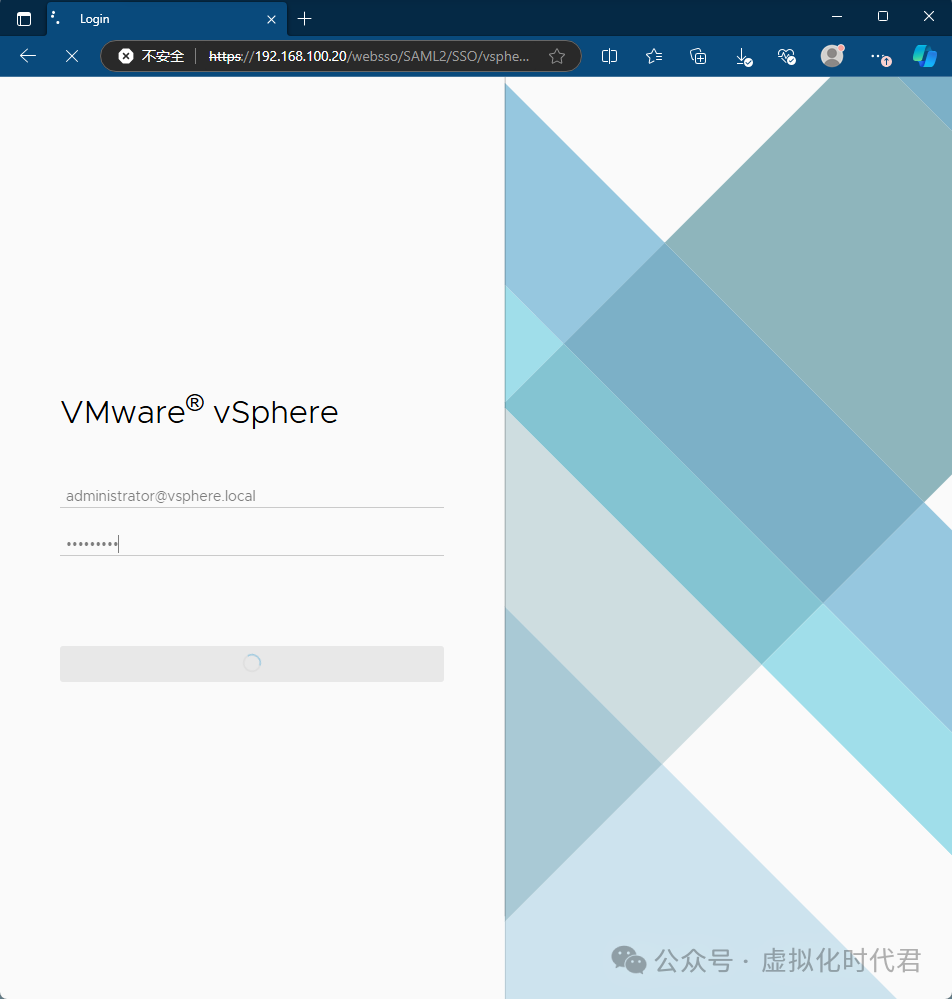Minimize the browser window
Image resolution: width=952 pixels, height=999 pixels.
[x=837, y=17]
